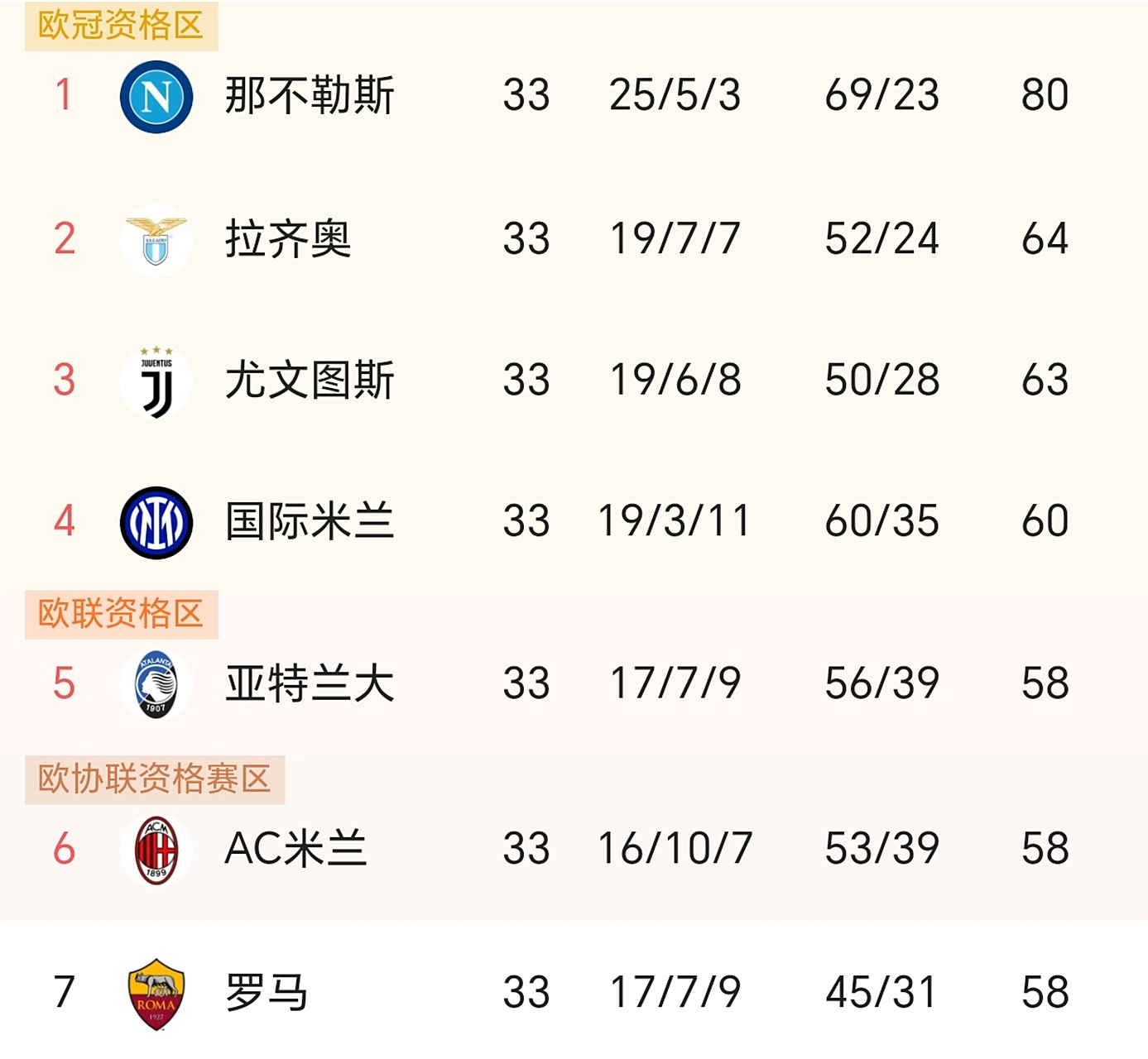This screenshot has width=1148, height=1059.
Task: Click the Juventus club logo
Action: point(156,382)
